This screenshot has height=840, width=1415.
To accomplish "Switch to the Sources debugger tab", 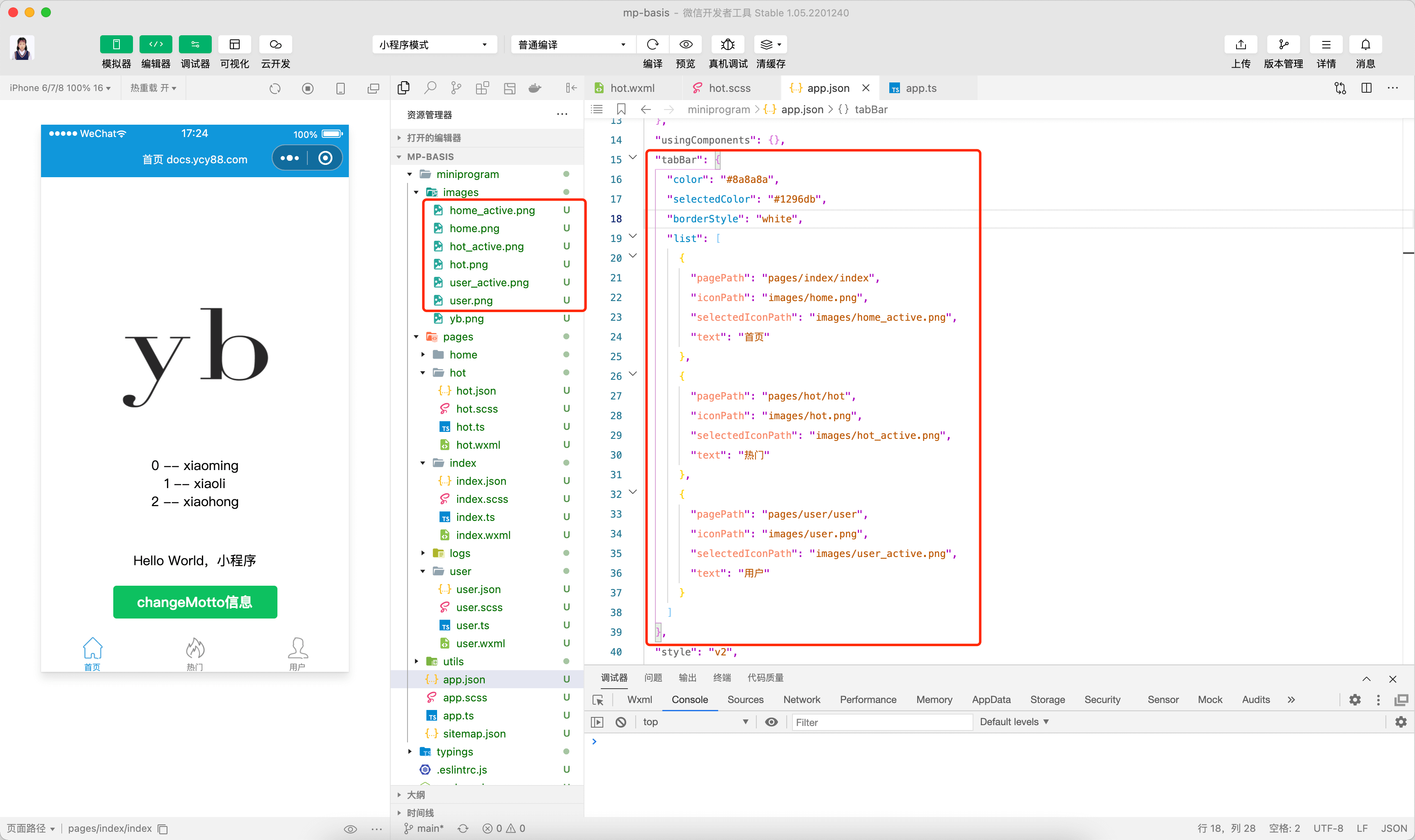I will pyautogui.click(x=745, y=700).
